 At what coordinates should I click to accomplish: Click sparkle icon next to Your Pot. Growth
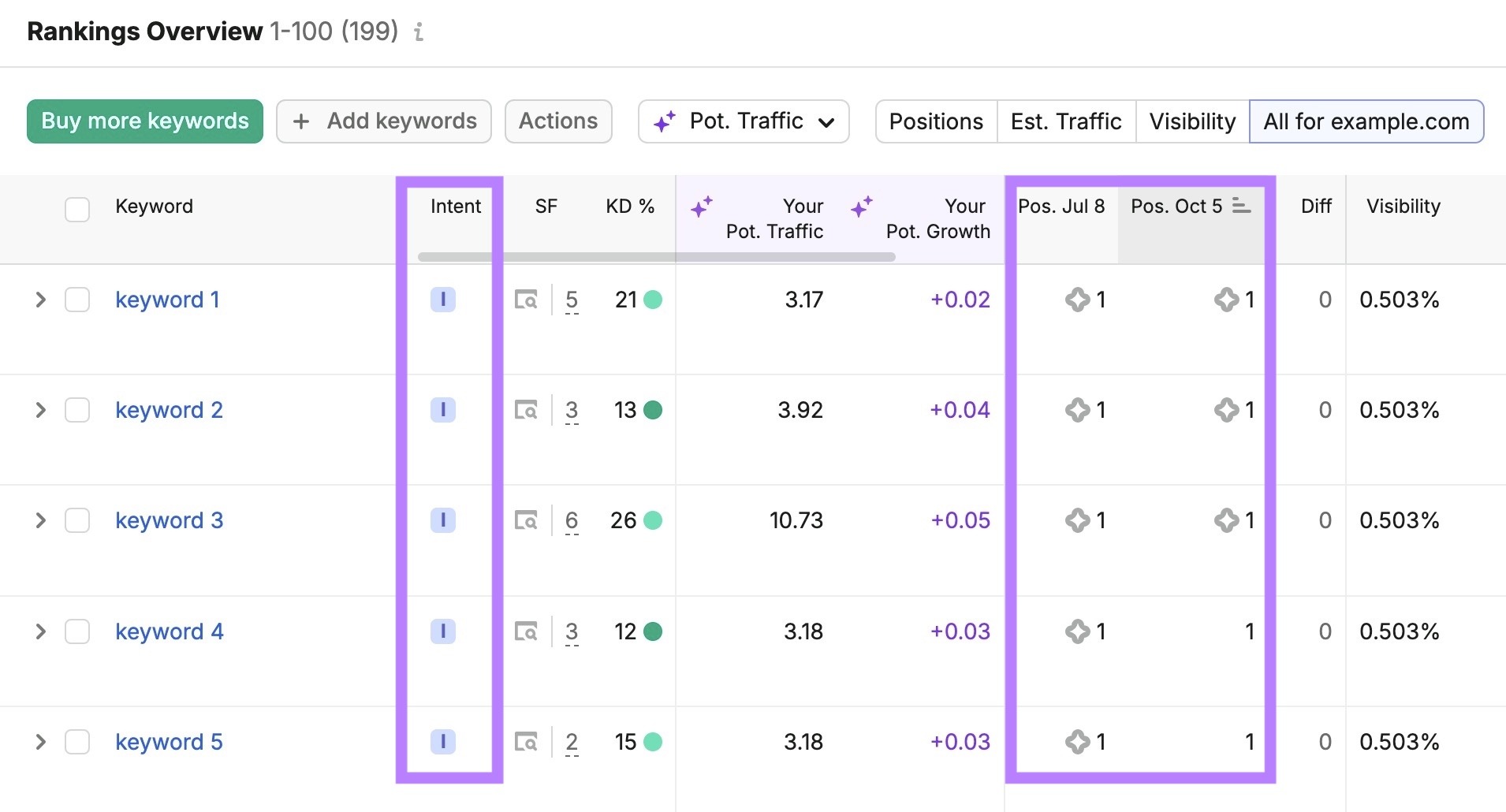coord(862,207)
